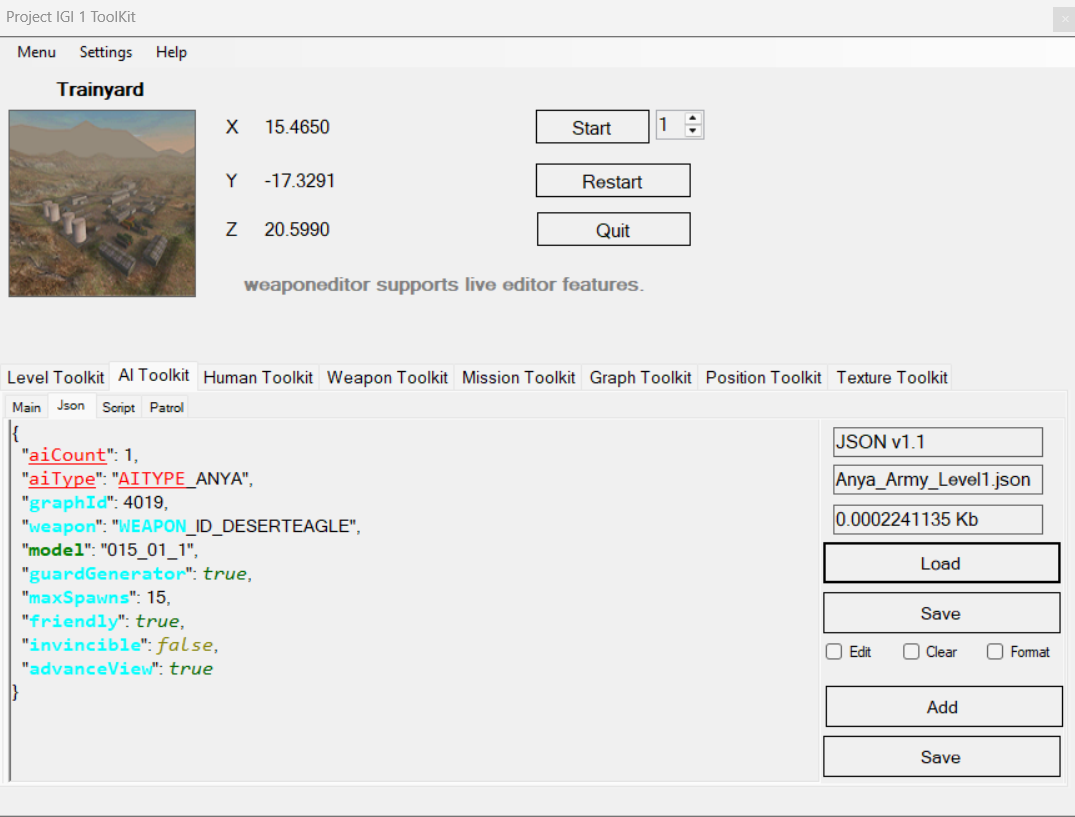Open the Patrol sub-tab
1075x817 pixels.
(167, 407)
